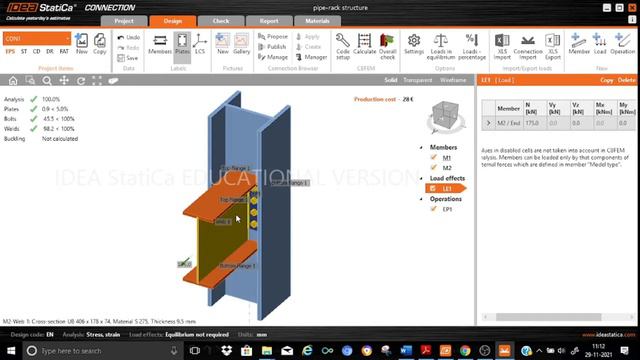Open the Manager tool
640x360 pixels.
tap(311, 57)
